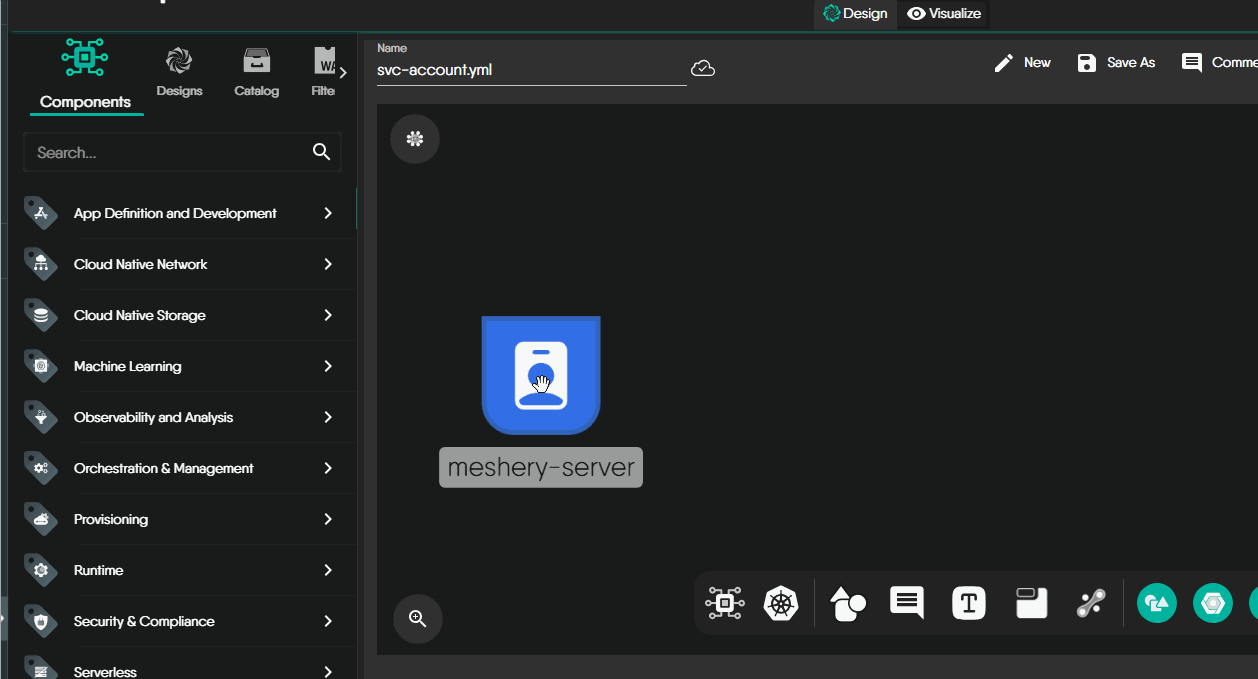Select the edge connector tool icon
This screenshot has height=679, width=1258.
(x=1090, y=603)
